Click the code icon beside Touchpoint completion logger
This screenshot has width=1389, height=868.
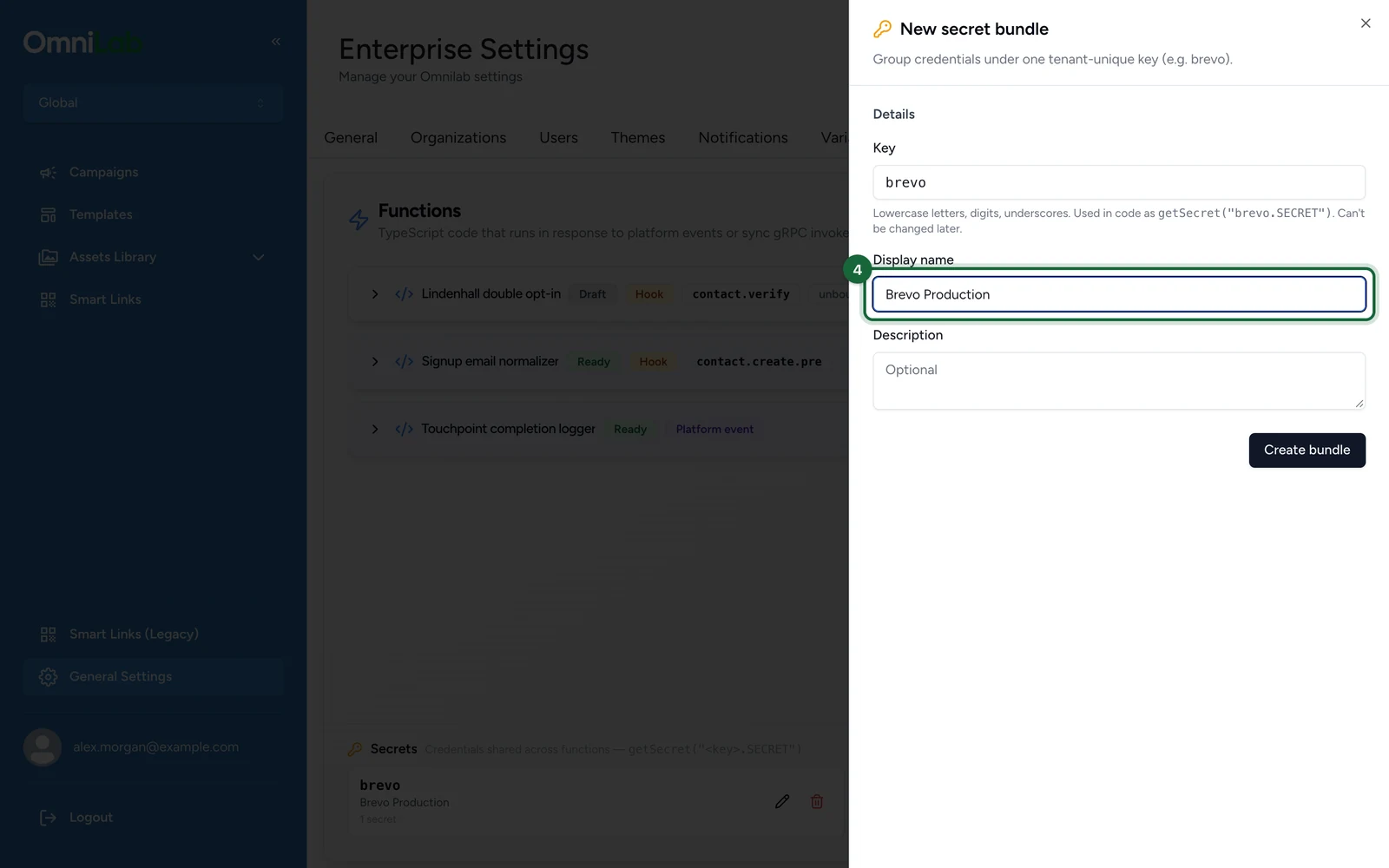(x=404, y=429)
